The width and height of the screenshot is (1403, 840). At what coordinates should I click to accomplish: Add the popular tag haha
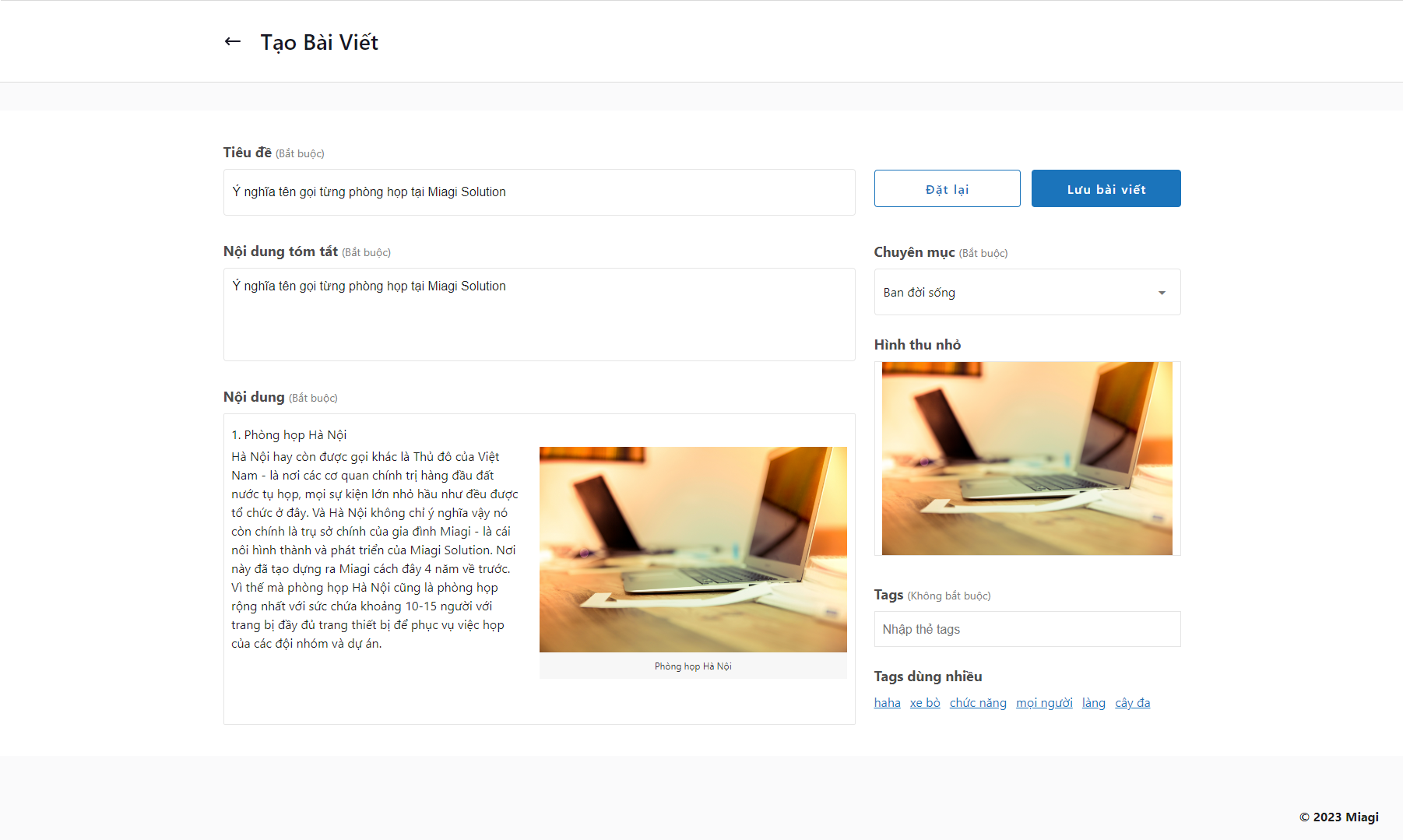point(887,703)
